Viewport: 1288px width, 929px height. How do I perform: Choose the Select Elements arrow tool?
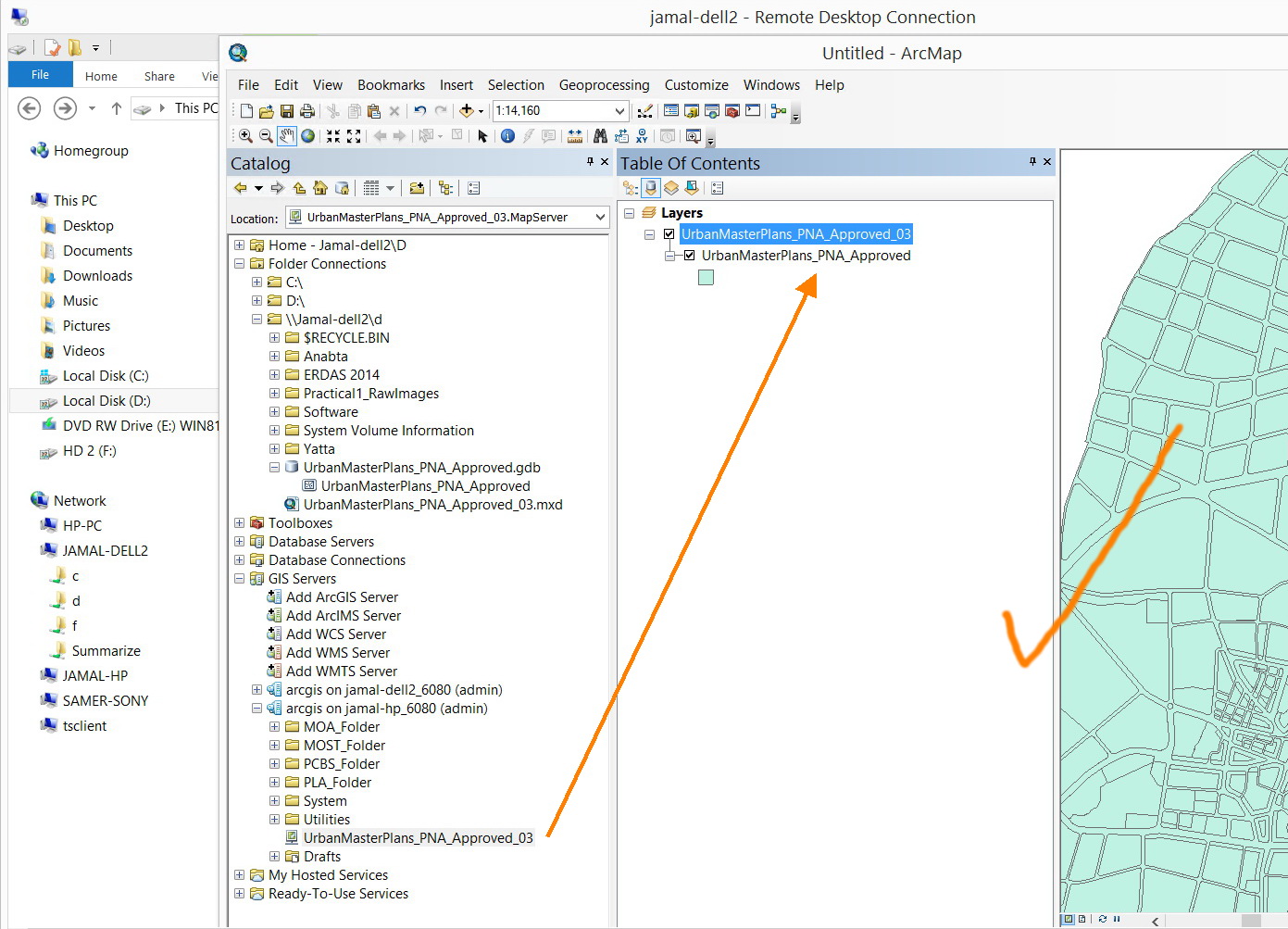coord(482,136)
